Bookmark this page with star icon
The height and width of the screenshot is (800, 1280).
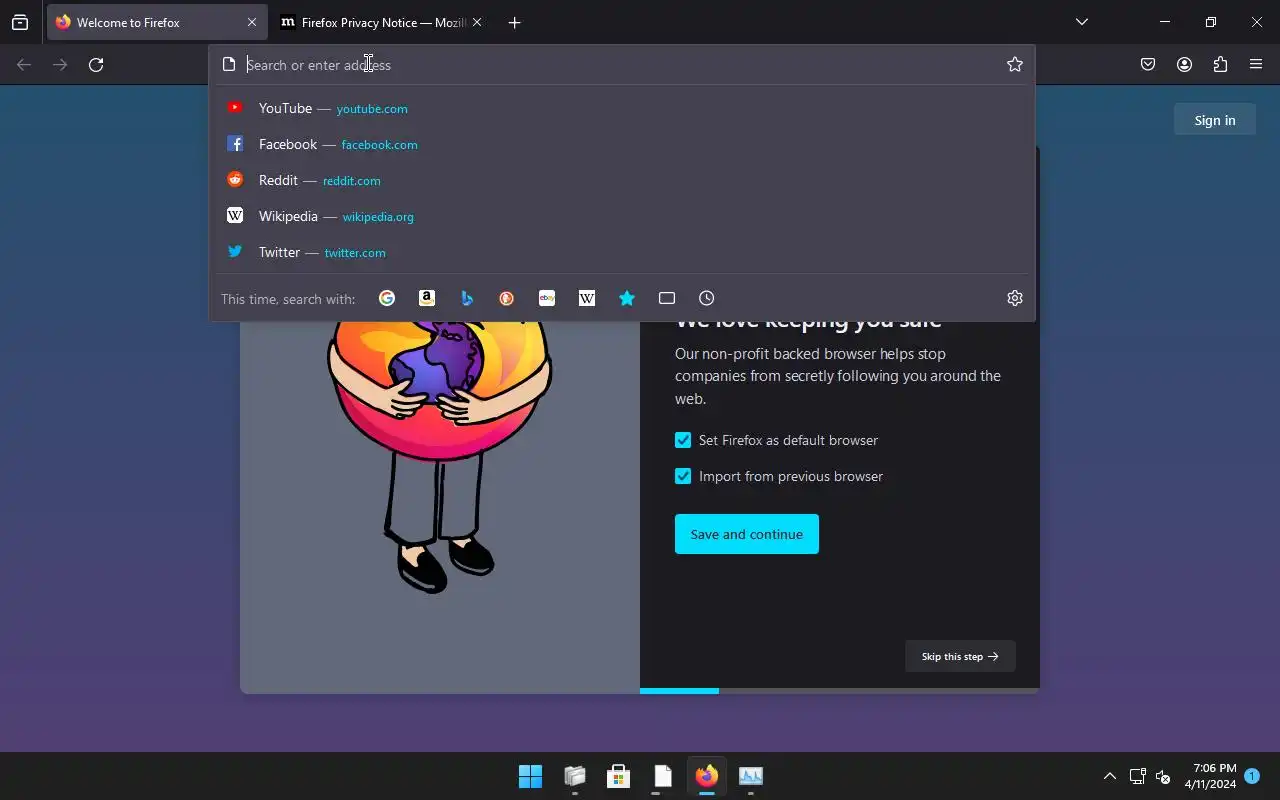[1015, 64]
